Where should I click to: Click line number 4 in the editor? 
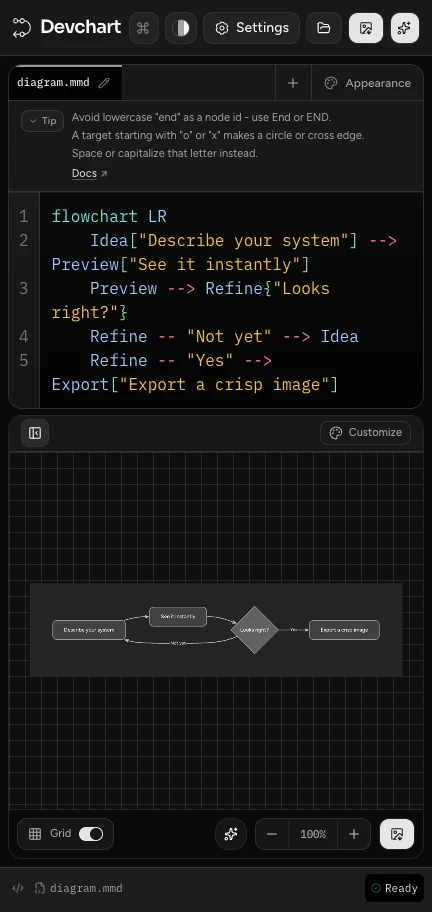[x=23, y=336]
